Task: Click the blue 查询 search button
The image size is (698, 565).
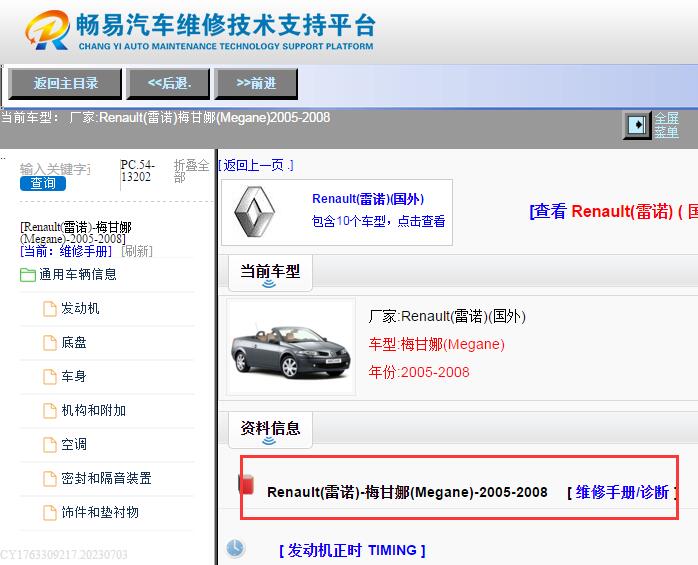Action: tap(43, 183)
